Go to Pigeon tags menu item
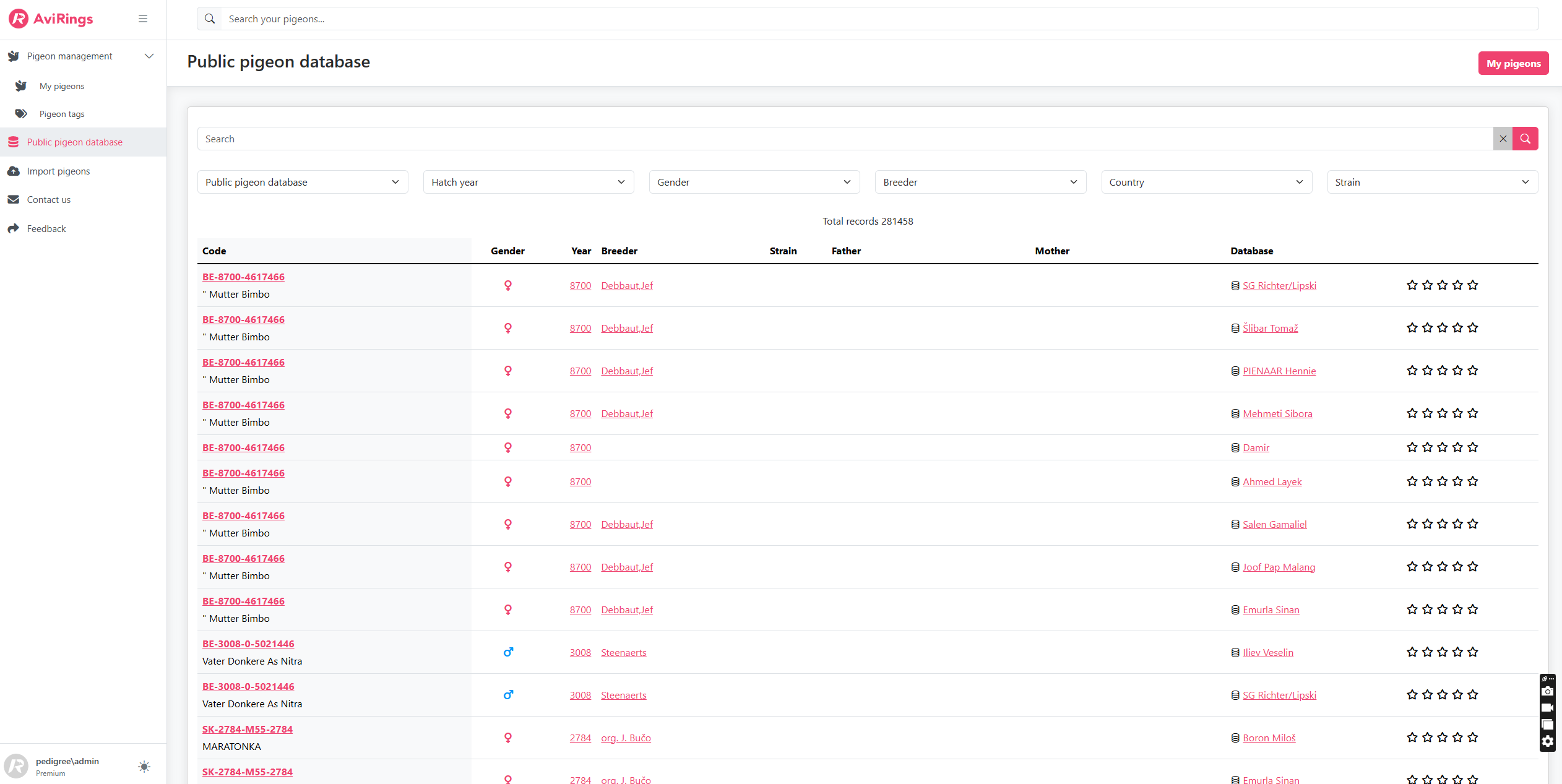 click(62, 114)
